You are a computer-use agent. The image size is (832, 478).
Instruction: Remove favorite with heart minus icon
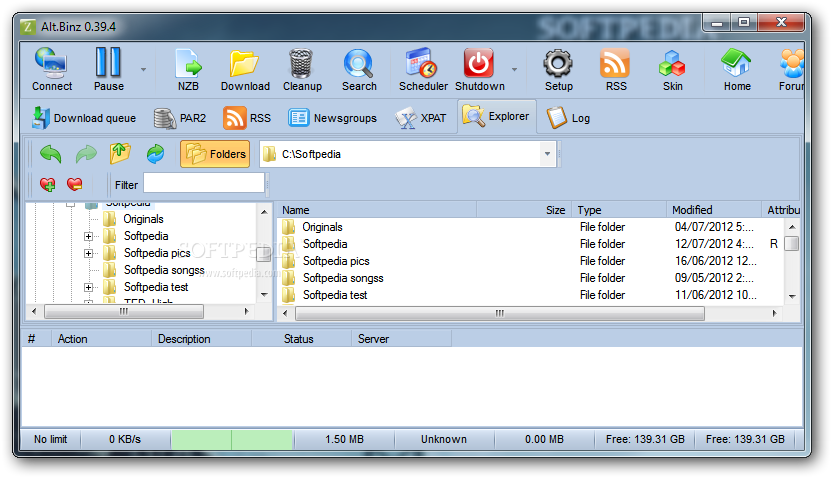coord(75,185)
